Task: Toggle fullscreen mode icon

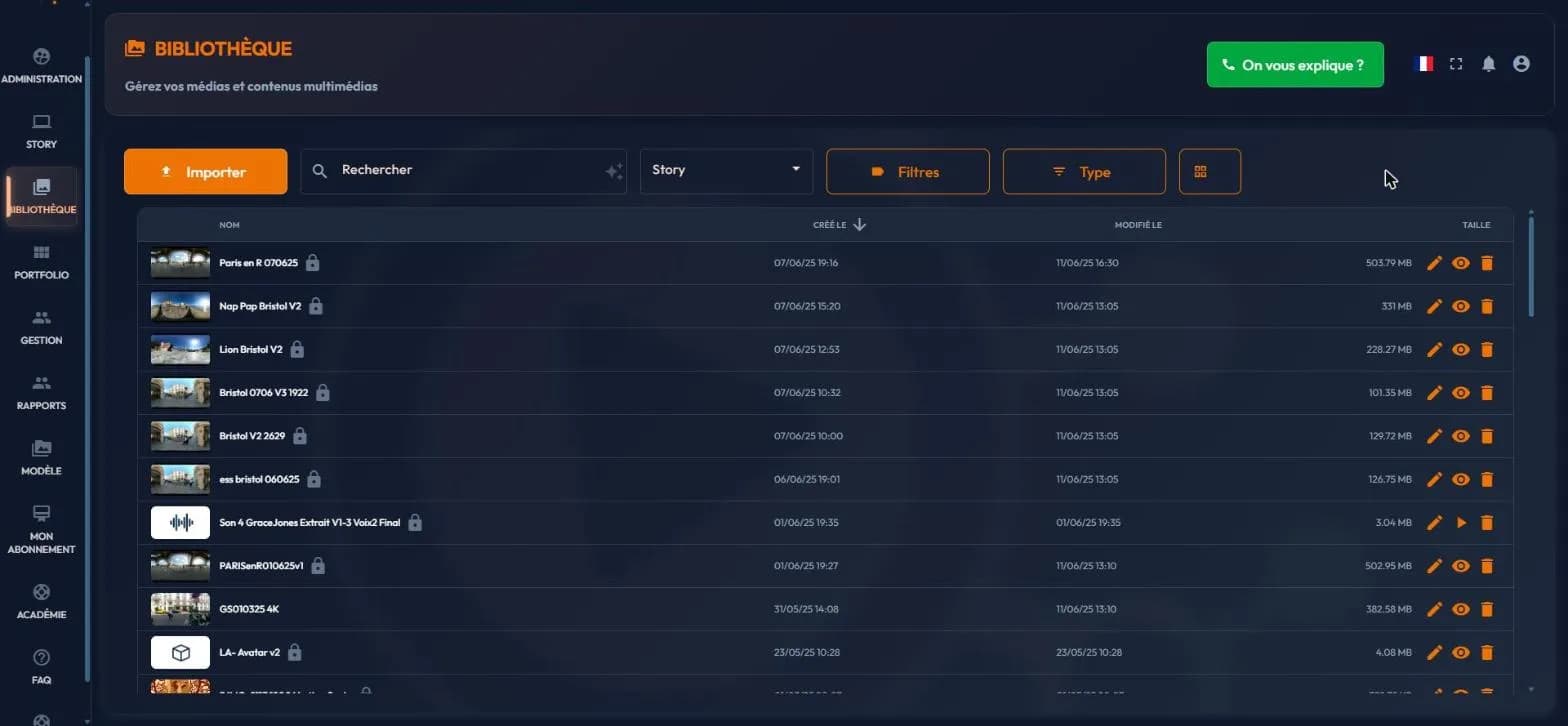Action: pos(1456,64)
